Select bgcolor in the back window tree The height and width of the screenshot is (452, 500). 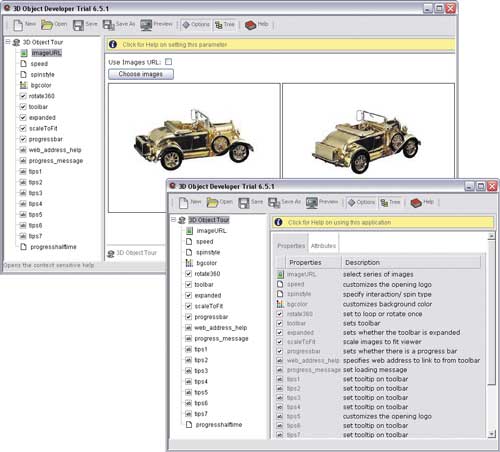(x=41, y=85)
